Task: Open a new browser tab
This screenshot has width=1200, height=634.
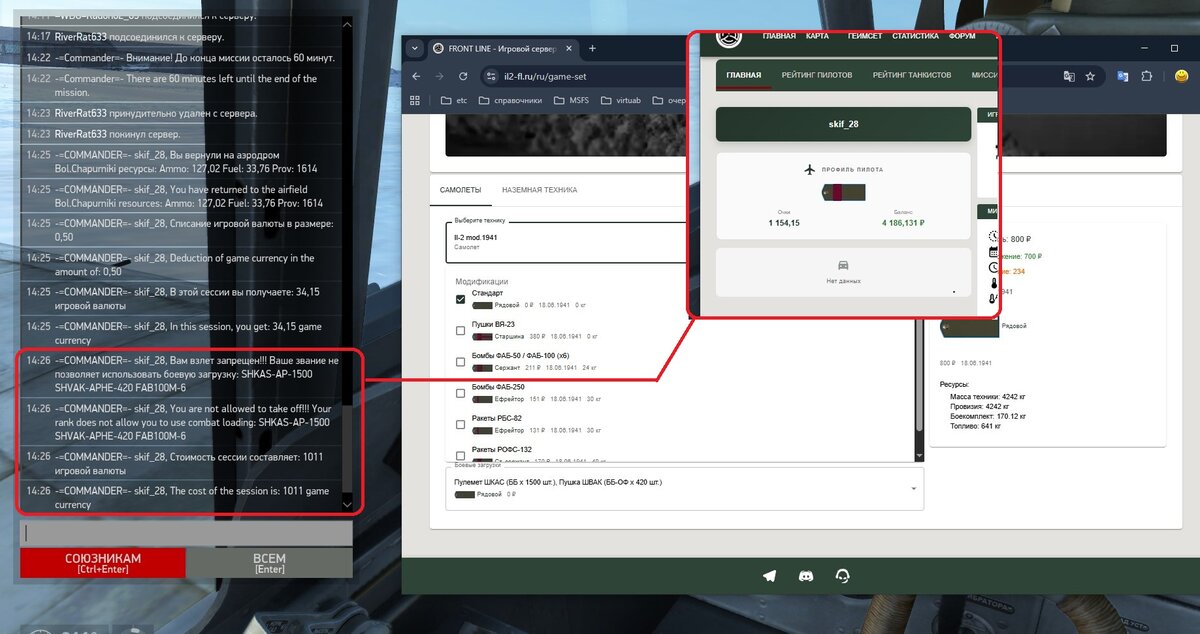Action: click(592, 48)
